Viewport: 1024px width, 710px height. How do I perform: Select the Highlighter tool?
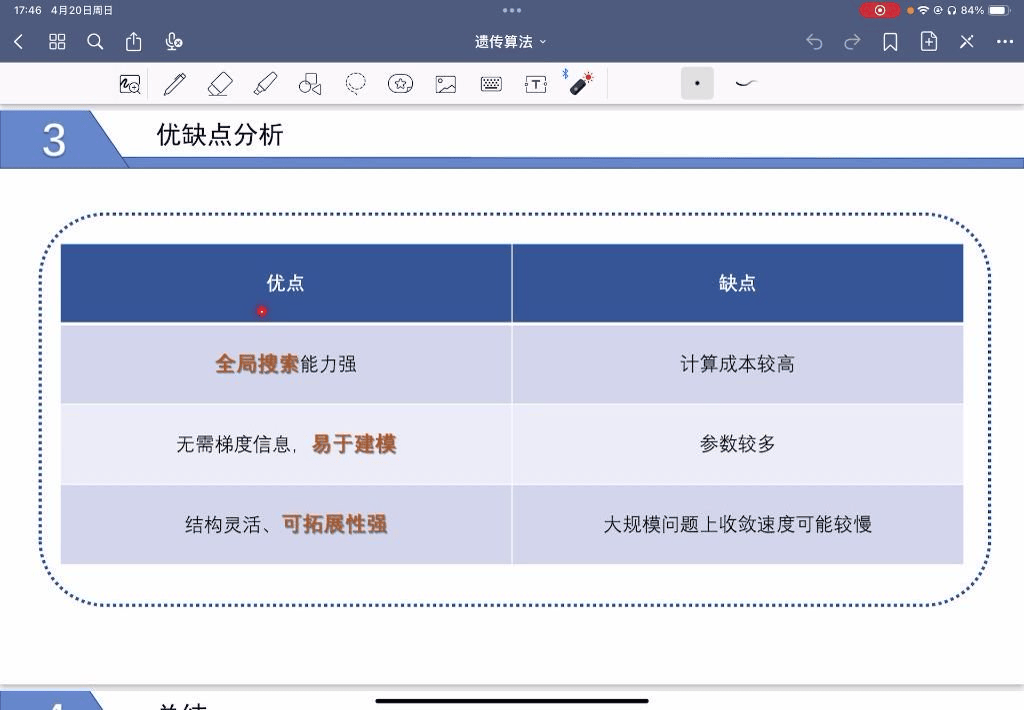[265, 84]
